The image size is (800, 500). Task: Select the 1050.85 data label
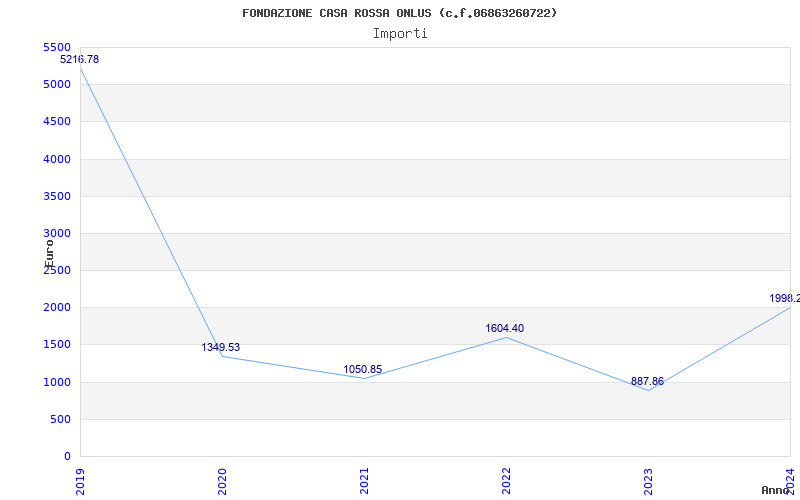(x=362, y=369)
